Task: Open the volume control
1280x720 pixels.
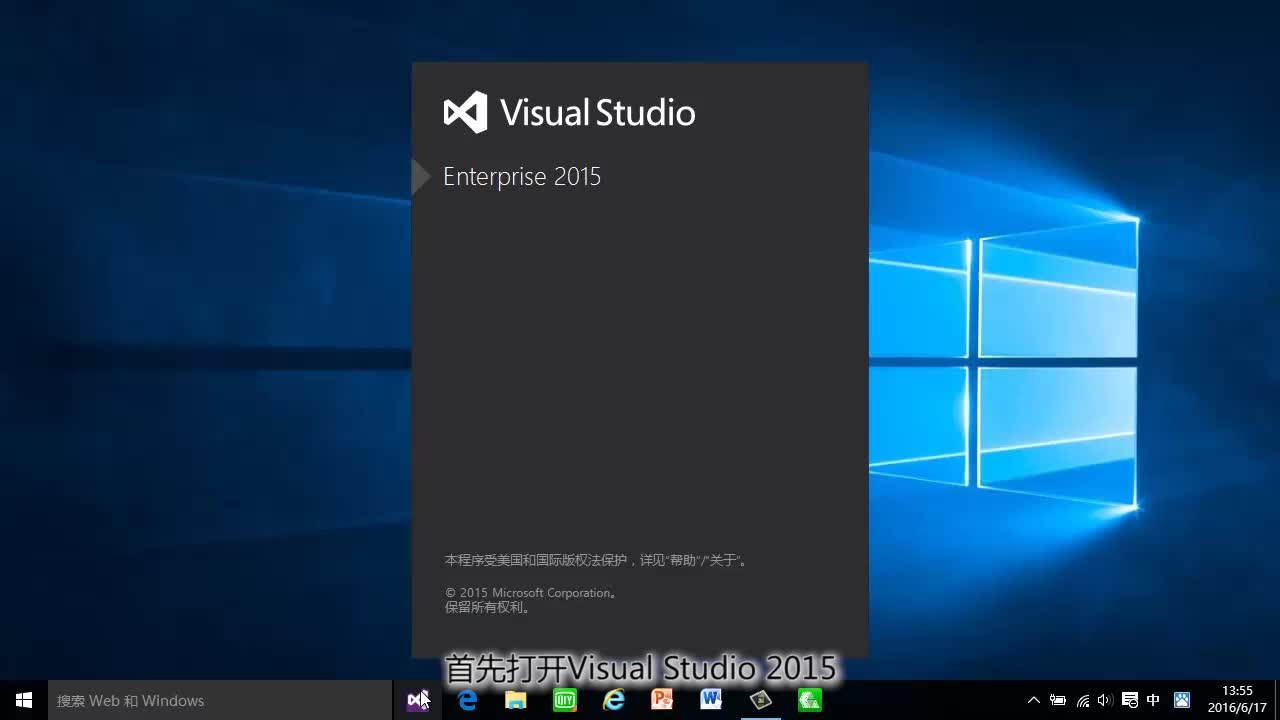Action: click(x=1105, y=701)
